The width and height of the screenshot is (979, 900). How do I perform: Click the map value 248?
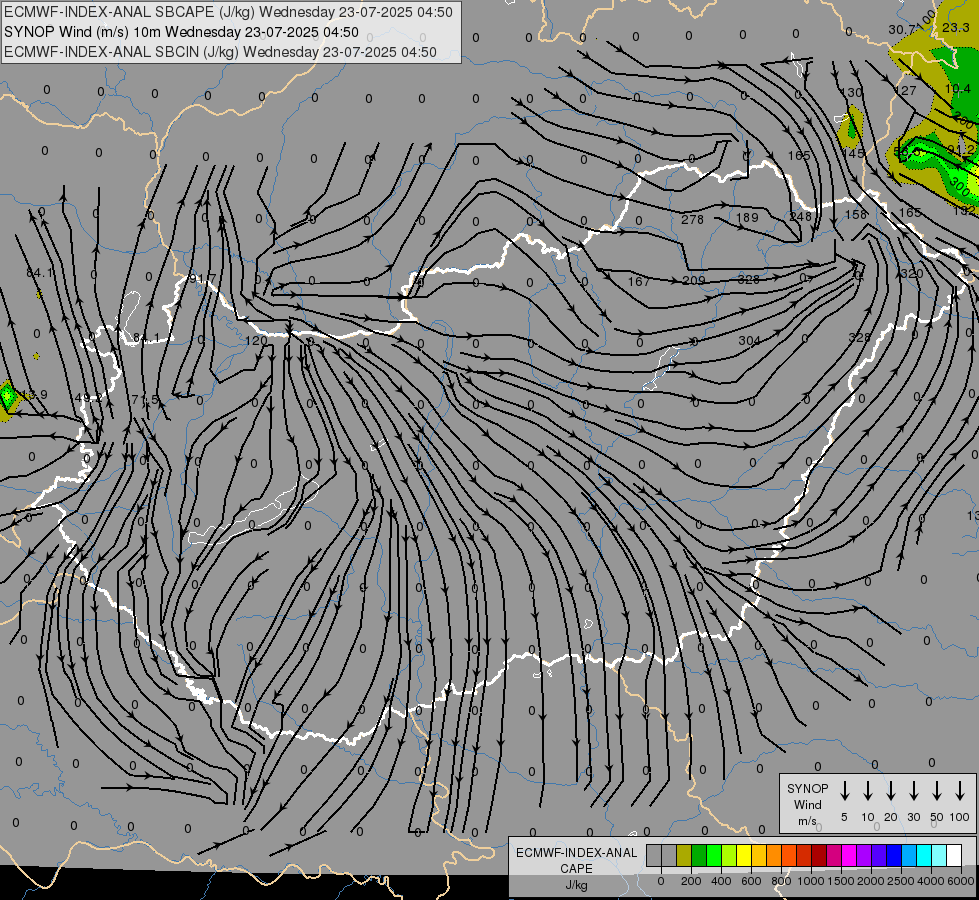pyautogui.click(x=800, y=216)
